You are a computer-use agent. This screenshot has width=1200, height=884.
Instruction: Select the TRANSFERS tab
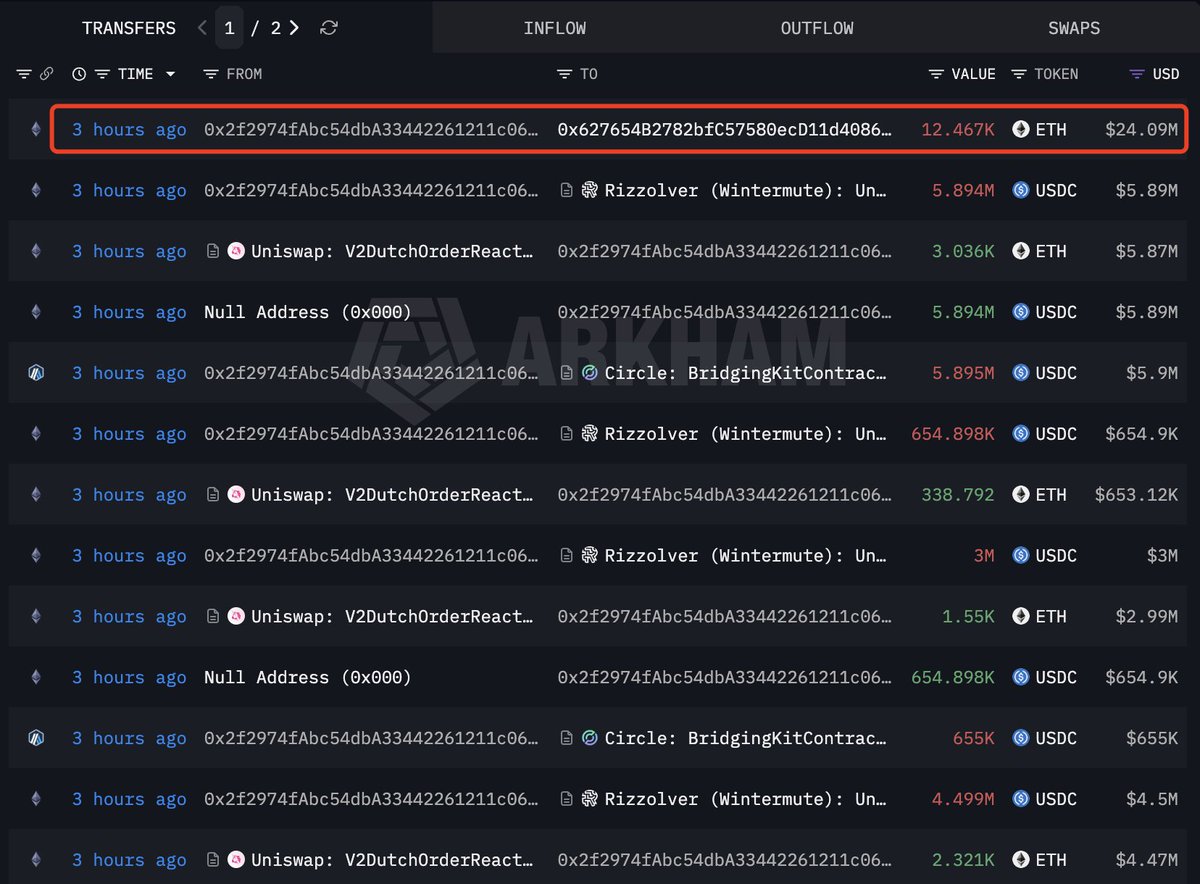click(129, 28)
